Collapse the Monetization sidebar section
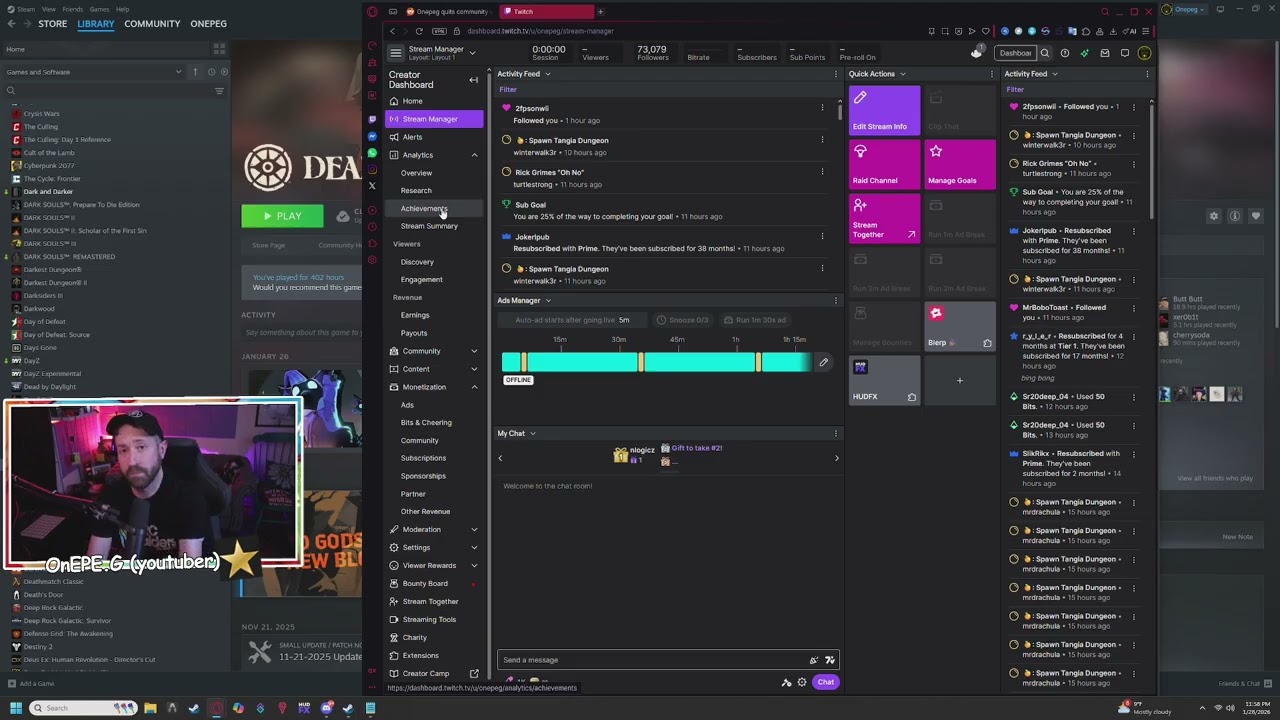The height and width of the screenshot is (720, 1280). 474,387
